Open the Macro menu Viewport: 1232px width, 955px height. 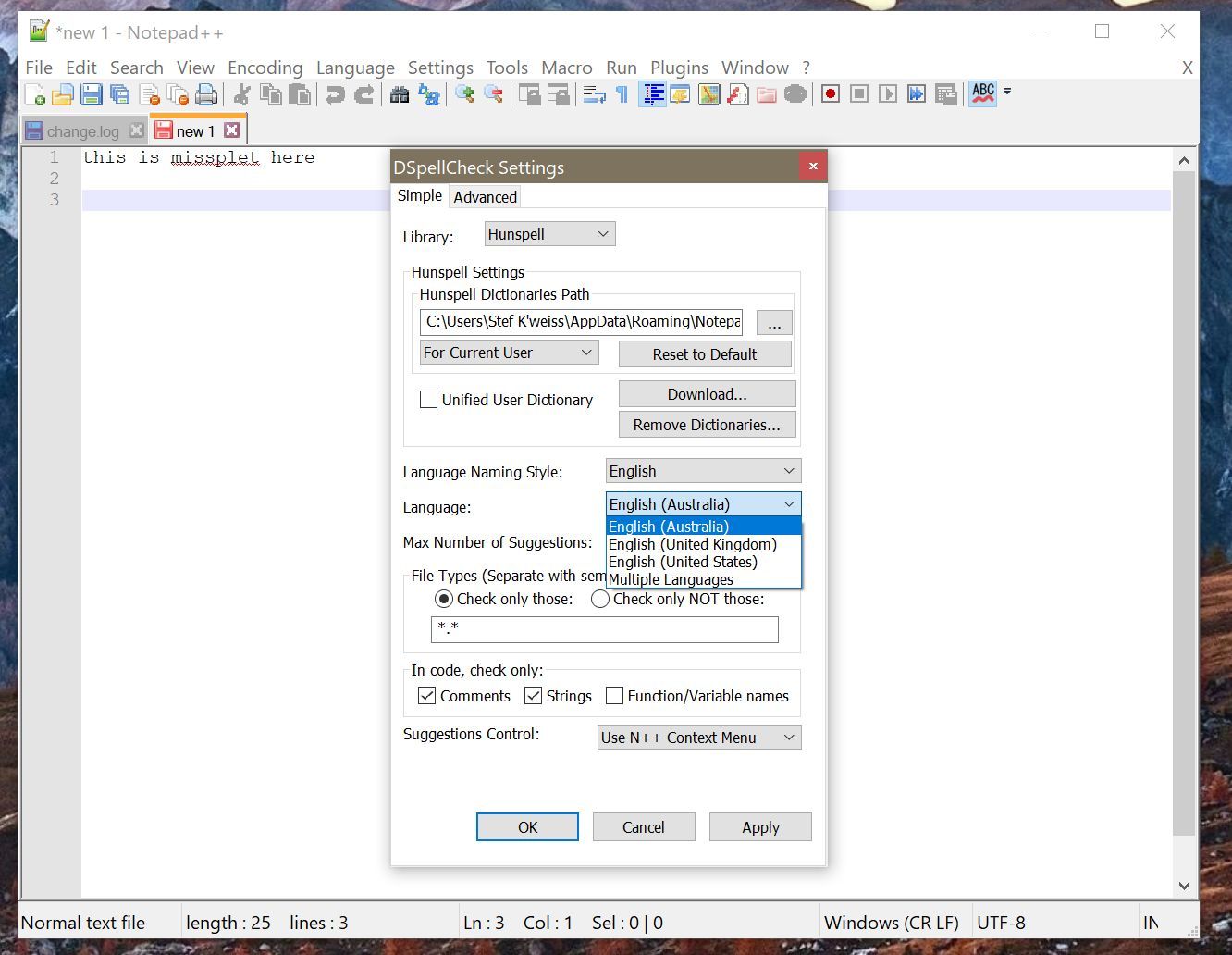566,68
